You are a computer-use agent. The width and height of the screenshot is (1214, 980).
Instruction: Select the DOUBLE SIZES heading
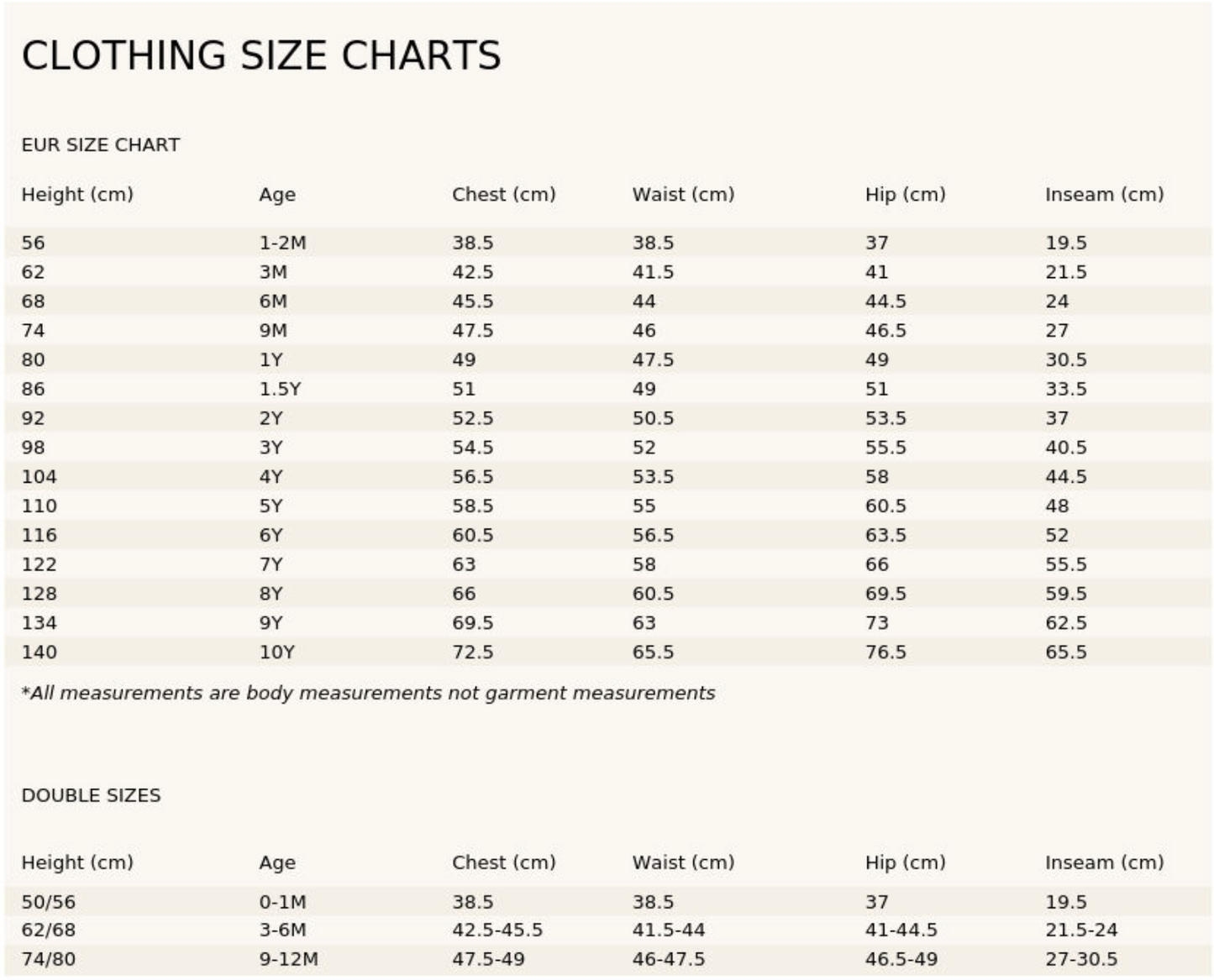tap(91, 796)
